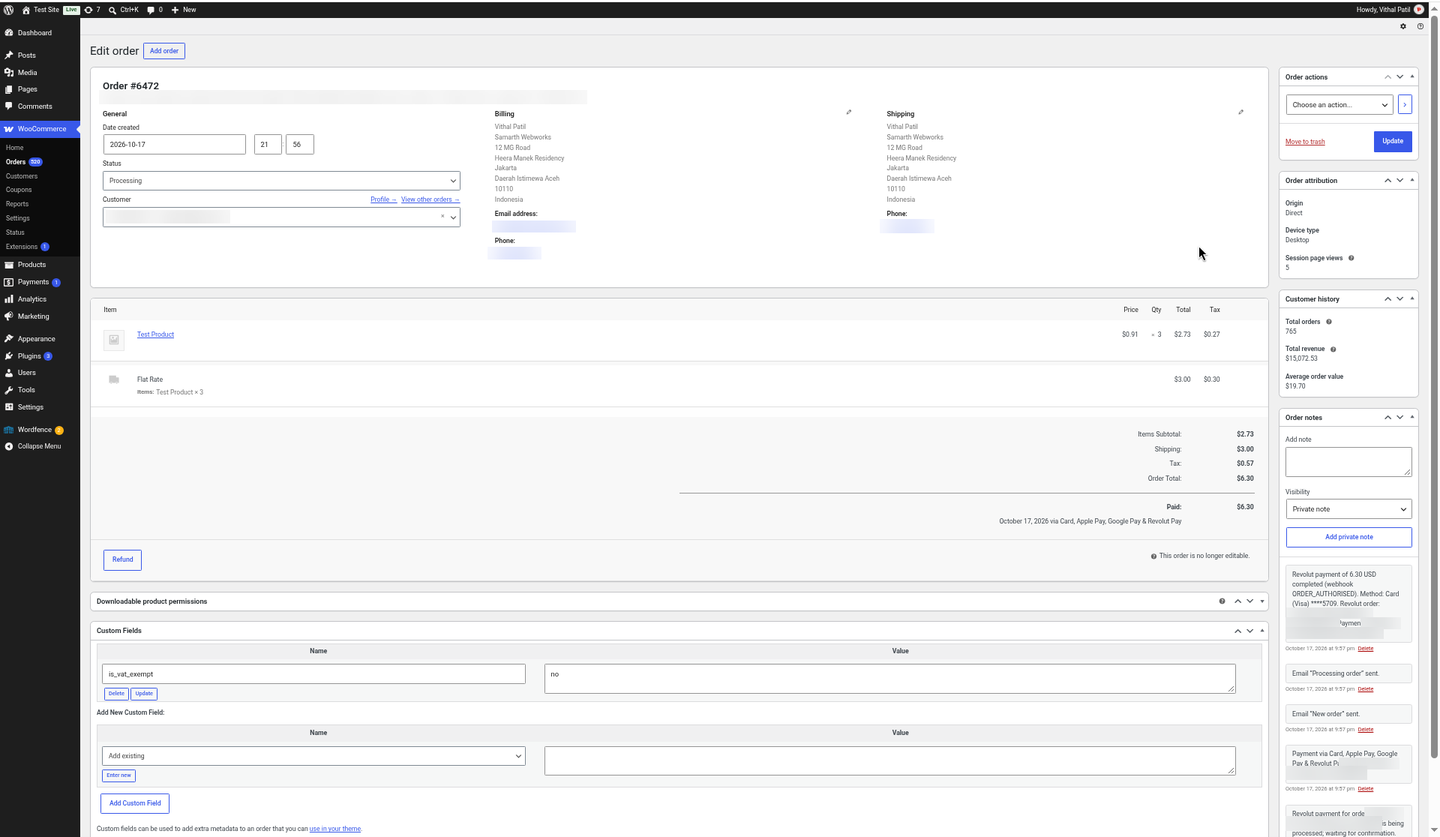Open the Test Product link
Viewport: 1440px width, 837px height.
point(155,334)
